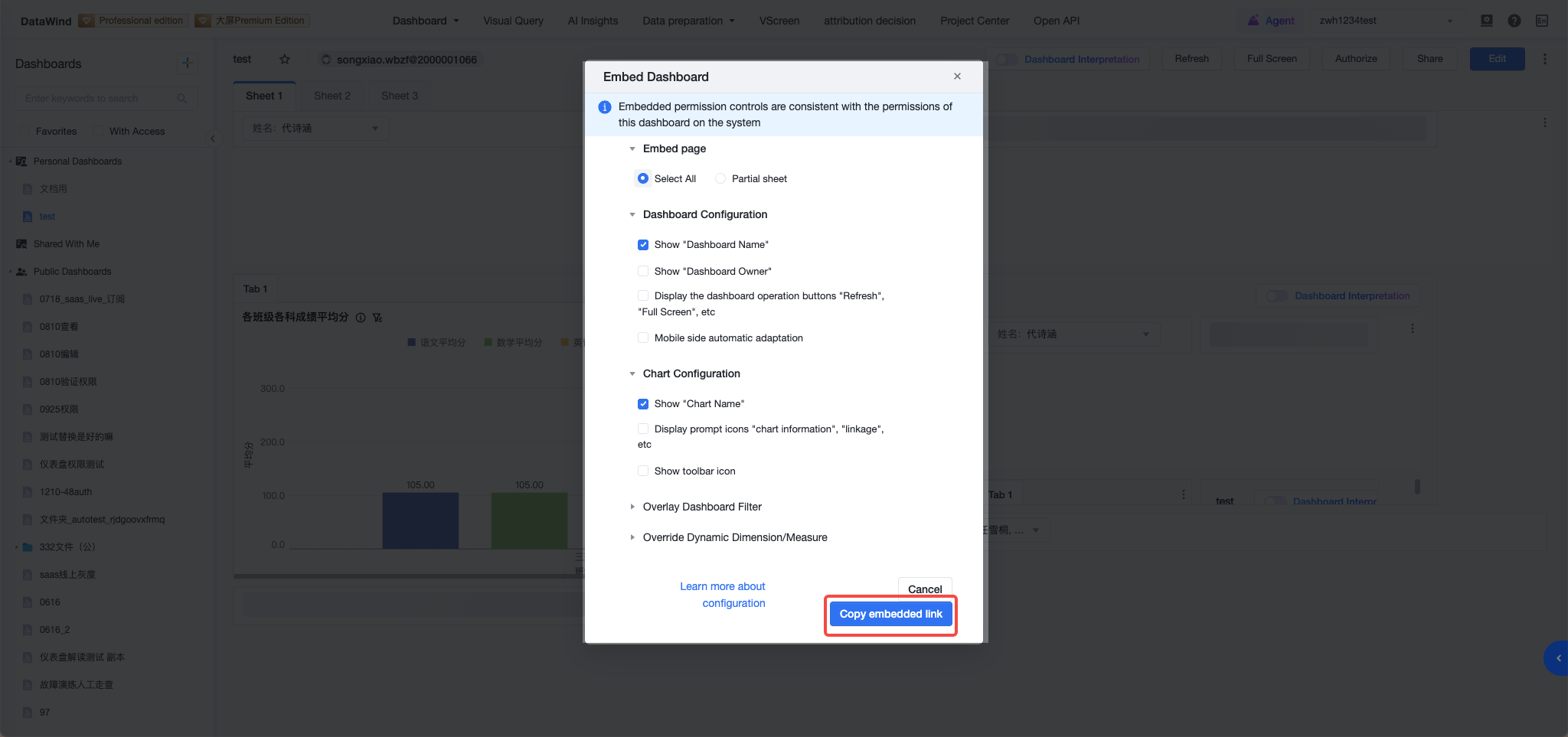1568x737 pixels.
Task: Click Copy embedded link button
Action: coord(890,614)
